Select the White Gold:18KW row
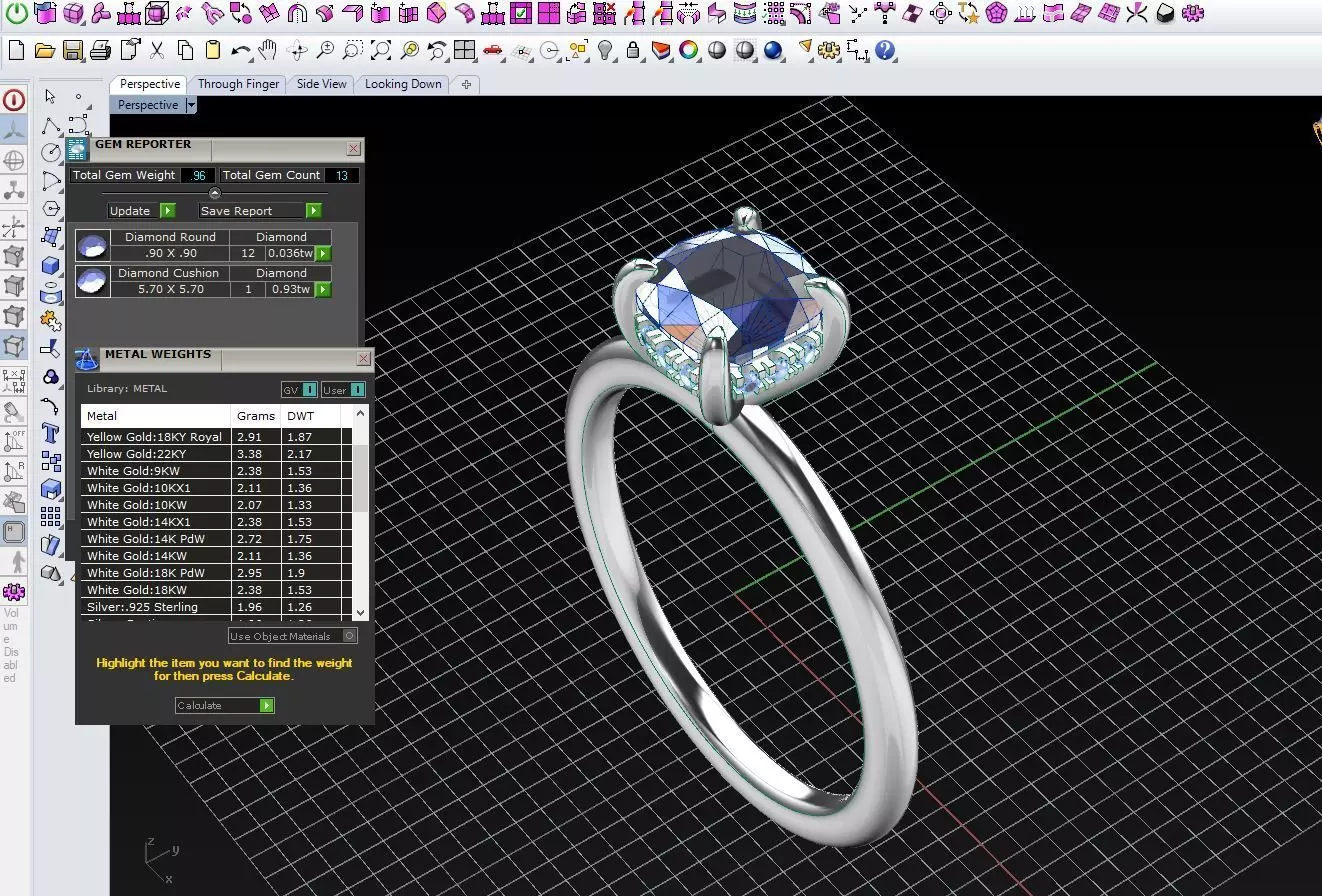Viewport: 1322px width, 896px height. (x=216, y=590)
